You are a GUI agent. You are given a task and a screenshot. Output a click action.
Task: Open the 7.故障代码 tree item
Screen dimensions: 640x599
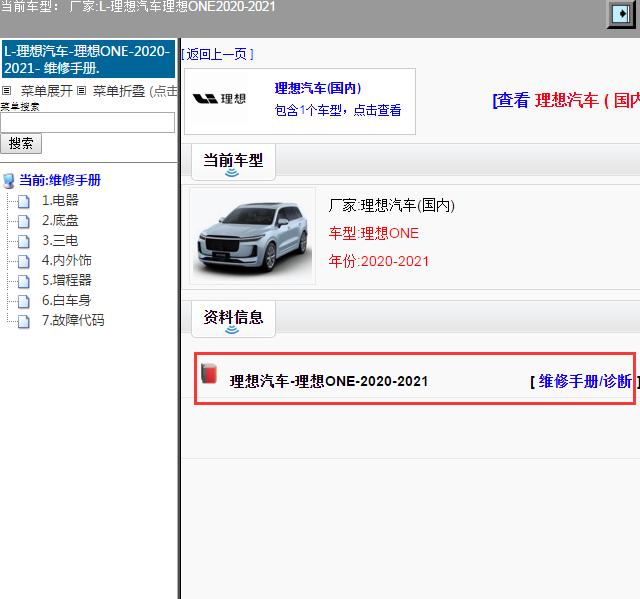73,320
